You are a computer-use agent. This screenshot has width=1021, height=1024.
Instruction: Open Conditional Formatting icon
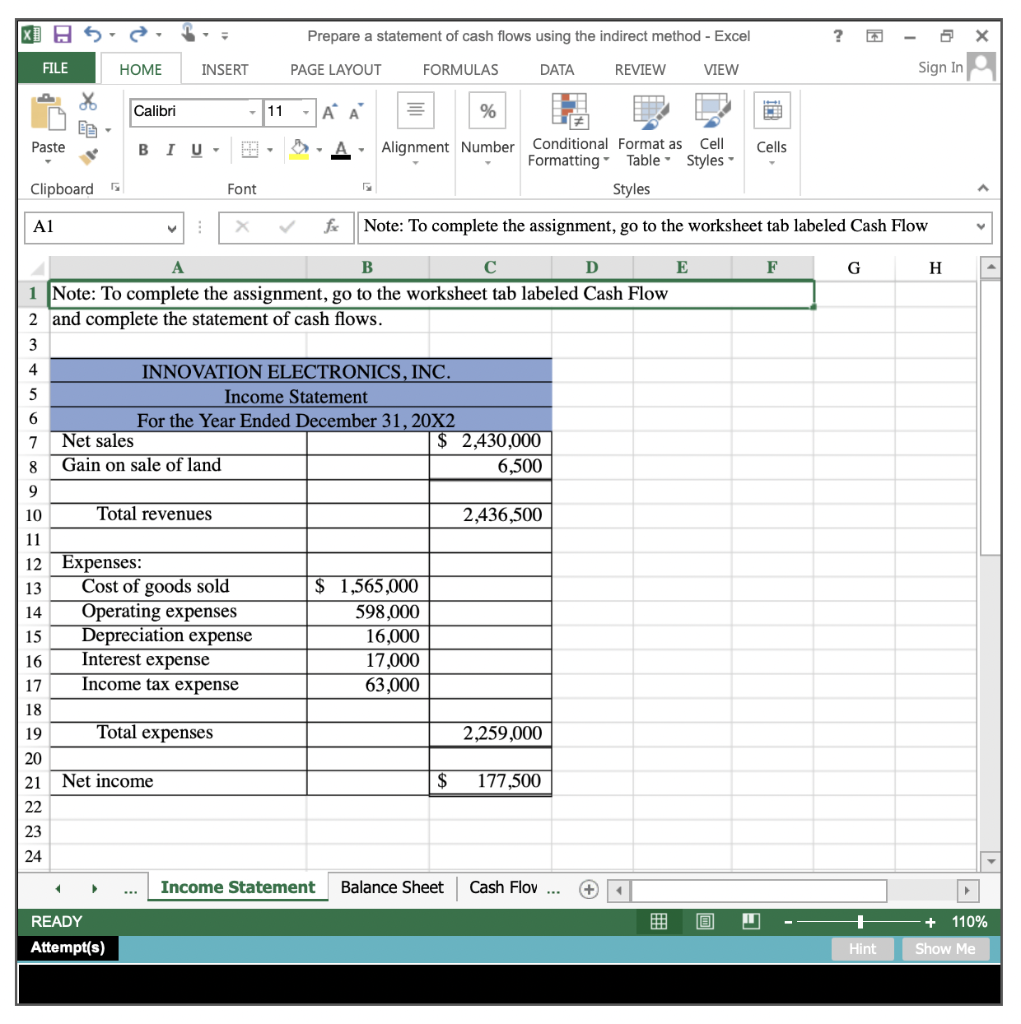click(x=570, y=111)
